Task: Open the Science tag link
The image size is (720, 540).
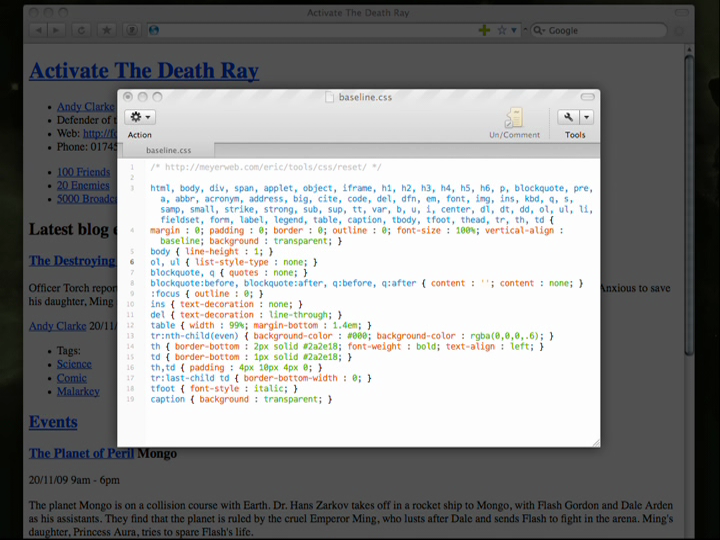Action: pos(74,364)
